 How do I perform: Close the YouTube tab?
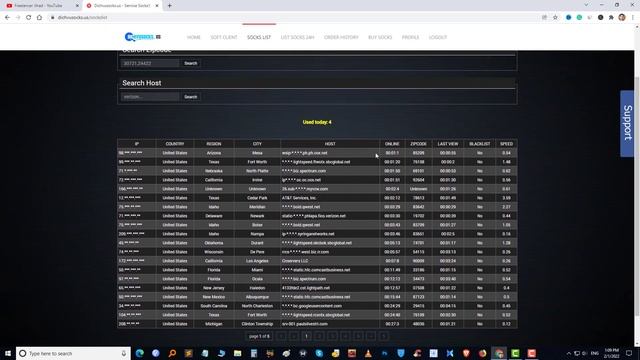pos(77,6)
